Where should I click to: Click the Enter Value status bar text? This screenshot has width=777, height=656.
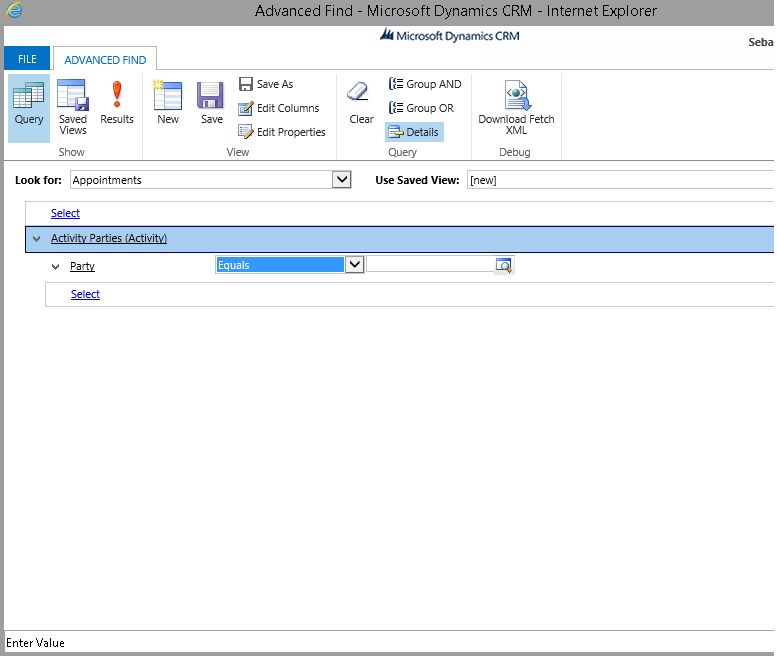click(35, 643)
